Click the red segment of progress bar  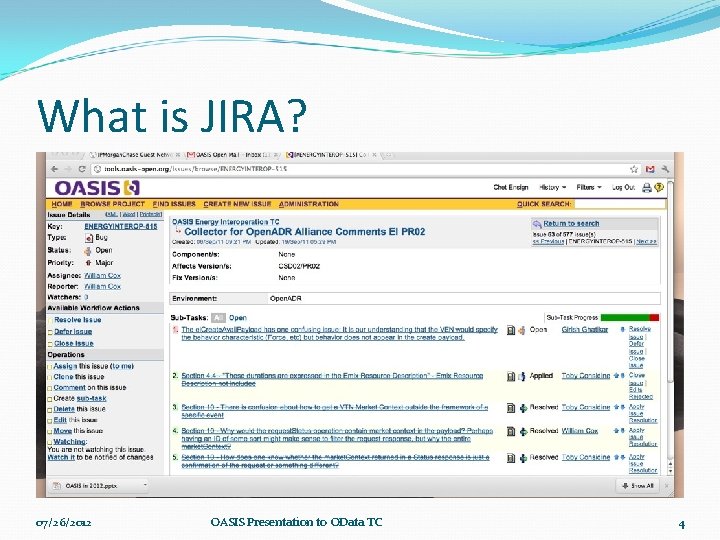tap(654, 318)
